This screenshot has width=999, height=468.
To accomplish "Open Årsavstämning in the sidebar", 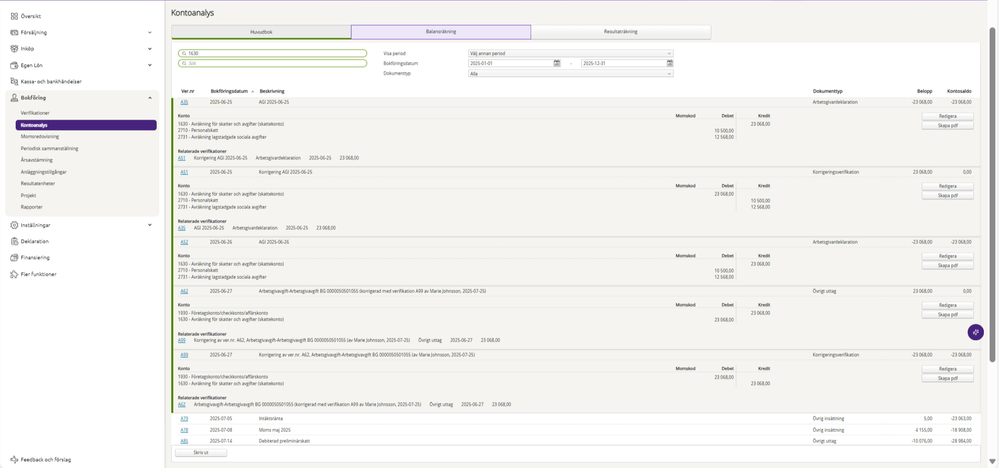I will [x=36, y=160].
